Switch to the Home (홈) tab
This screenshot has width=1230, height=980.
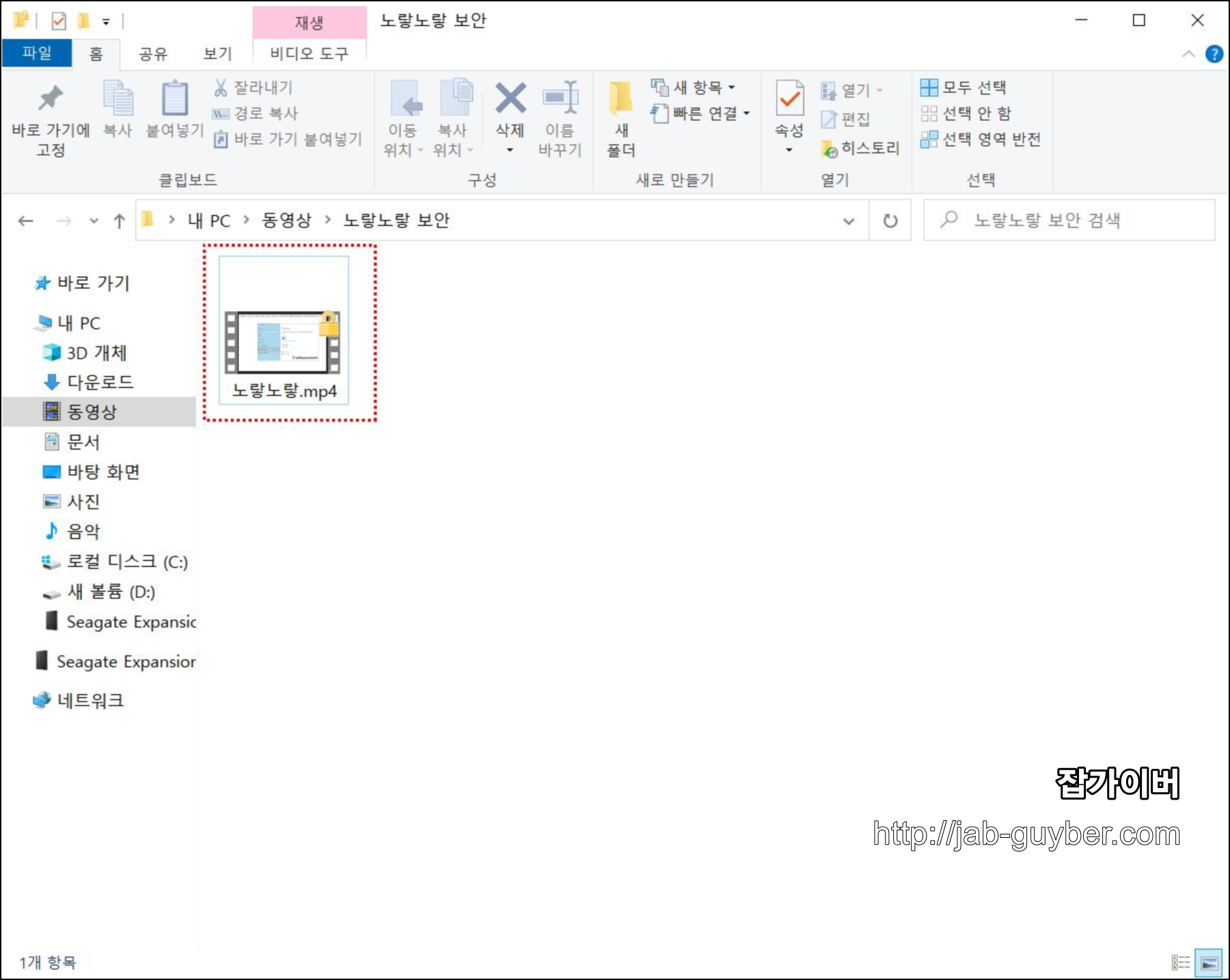[96, 54]
